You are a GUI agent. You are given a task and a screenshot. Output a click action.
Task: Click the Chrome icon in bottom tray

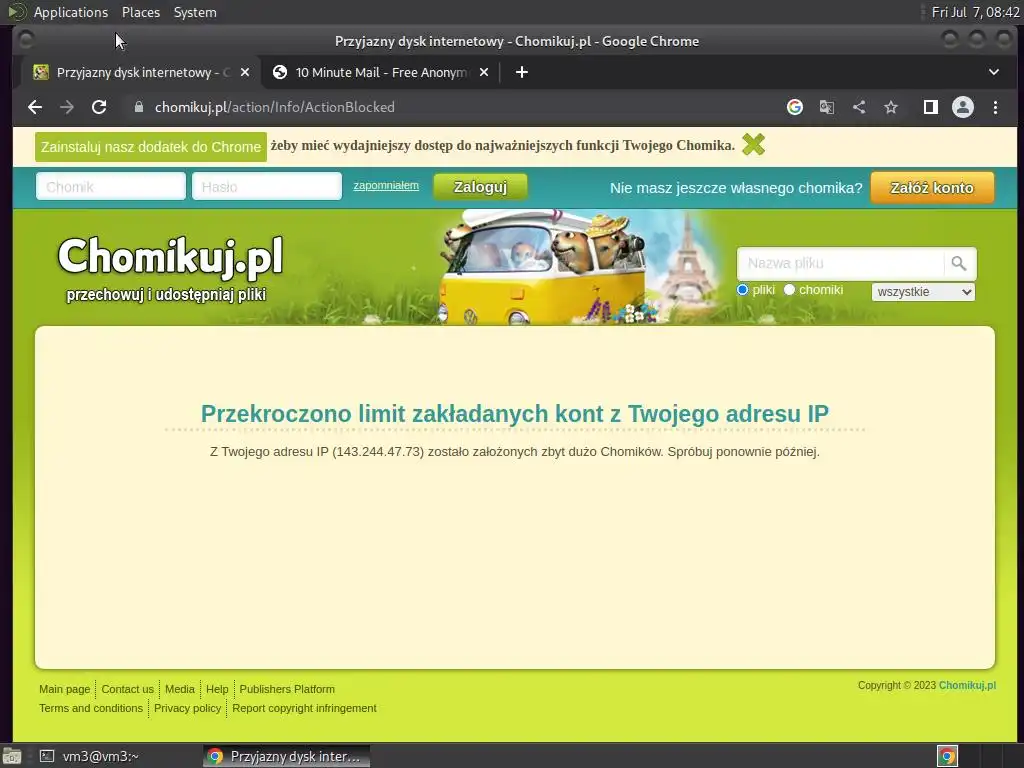[947, 756]
